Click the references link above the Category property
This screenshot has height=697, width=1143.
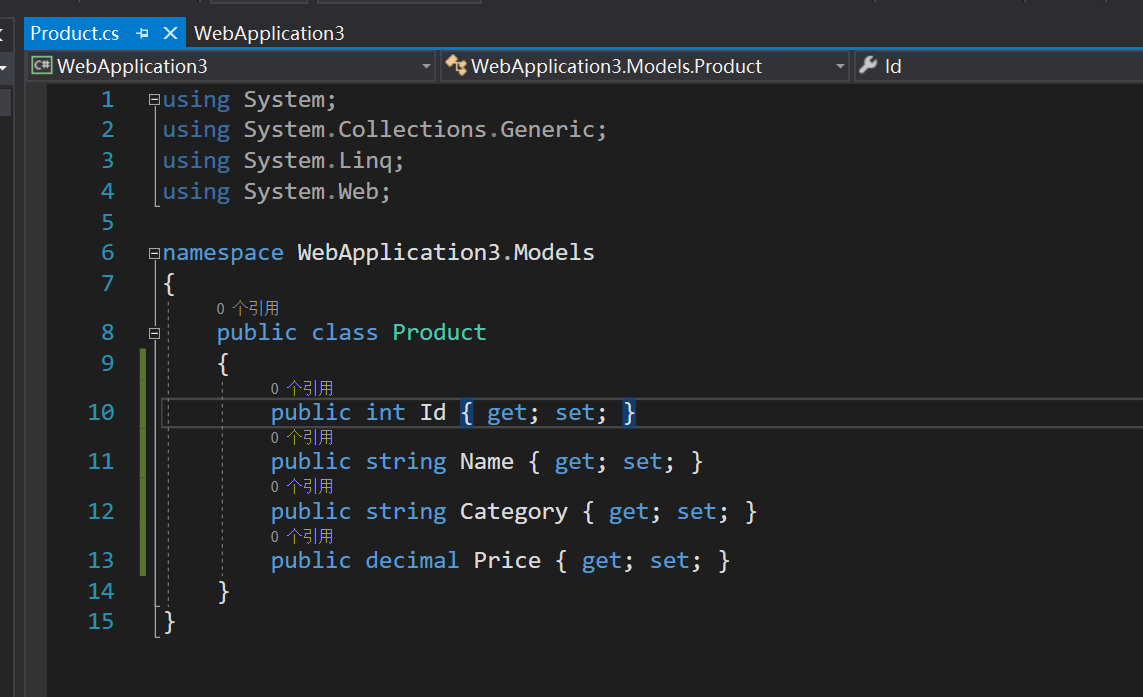coord(301,486)
